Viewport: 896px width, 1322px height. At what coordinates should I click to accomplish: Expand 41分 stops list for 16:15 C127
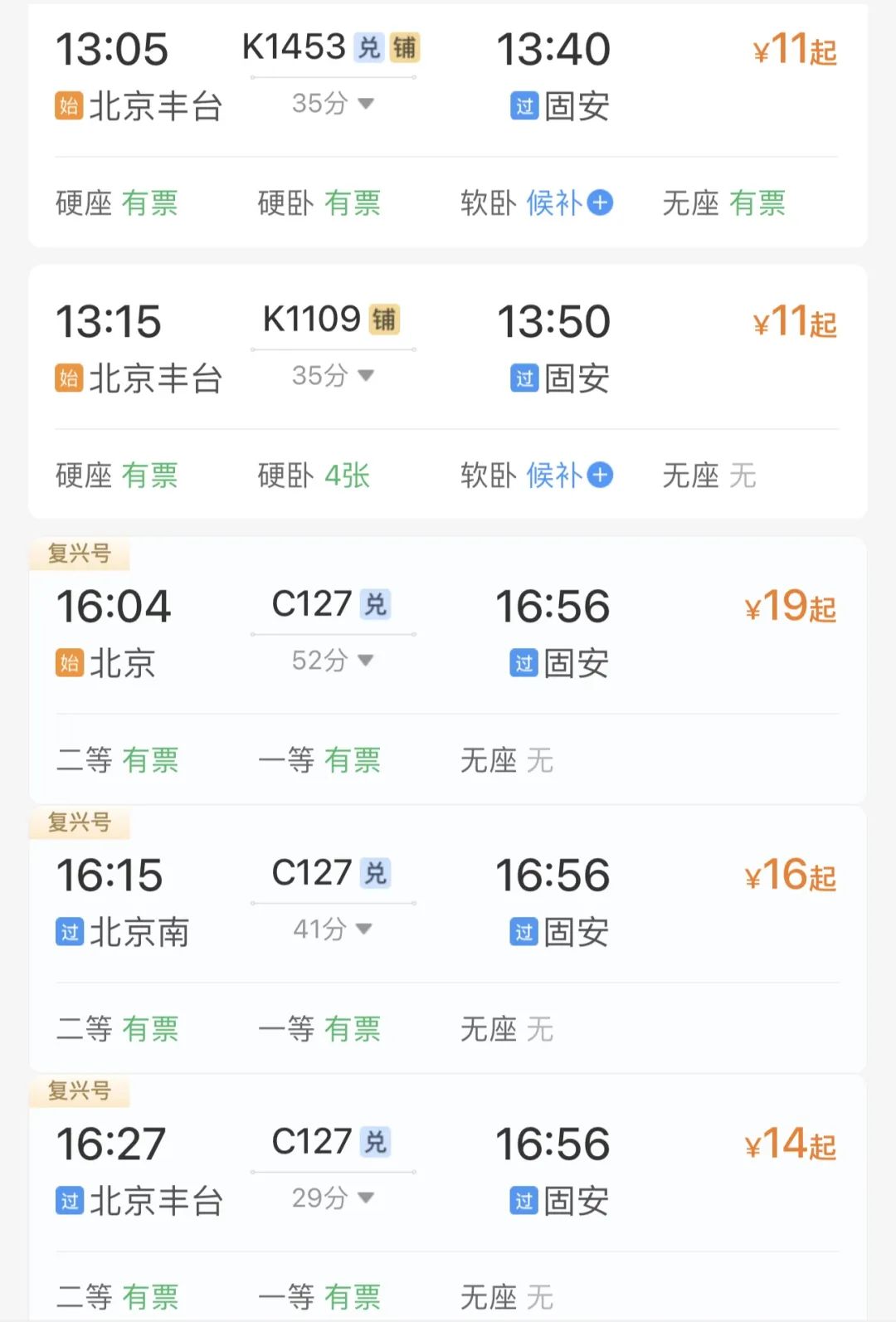[333, 929]
